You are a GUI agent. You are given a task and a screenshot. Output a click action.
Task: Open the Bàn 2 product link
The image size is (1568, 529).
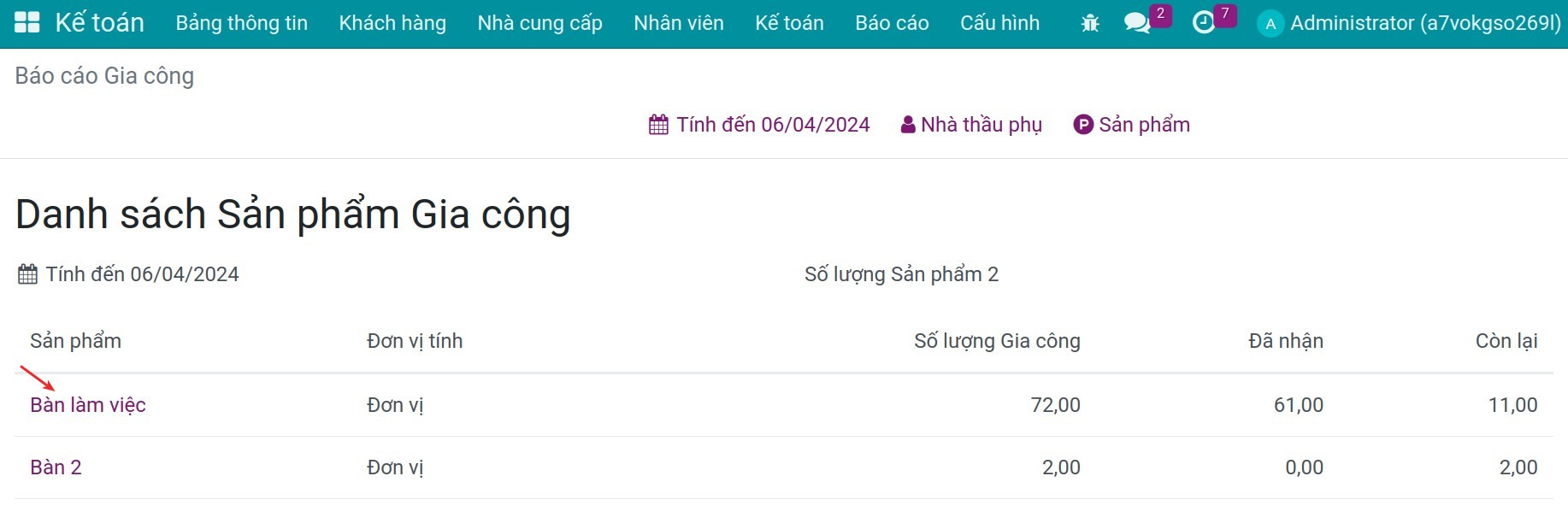55,467
